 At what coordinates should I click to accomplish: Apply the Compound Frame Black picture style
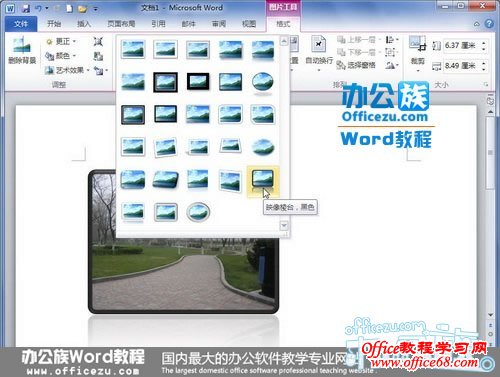pyautogui.click(x=133, y=114)
